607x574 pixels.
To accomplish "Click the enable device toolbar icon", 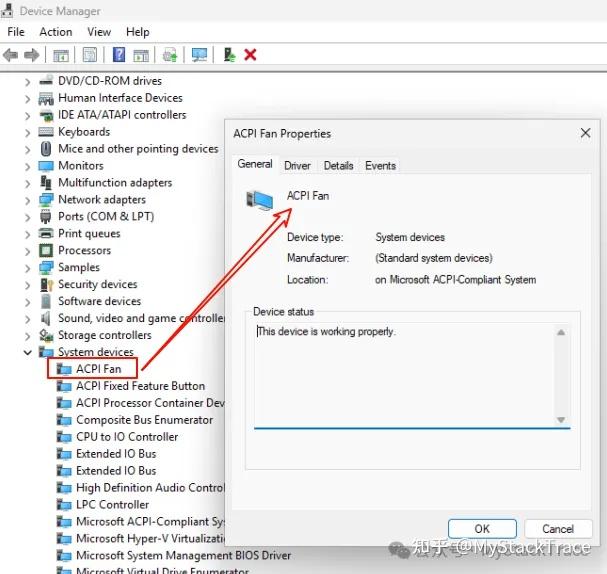I will click(230, 55).
